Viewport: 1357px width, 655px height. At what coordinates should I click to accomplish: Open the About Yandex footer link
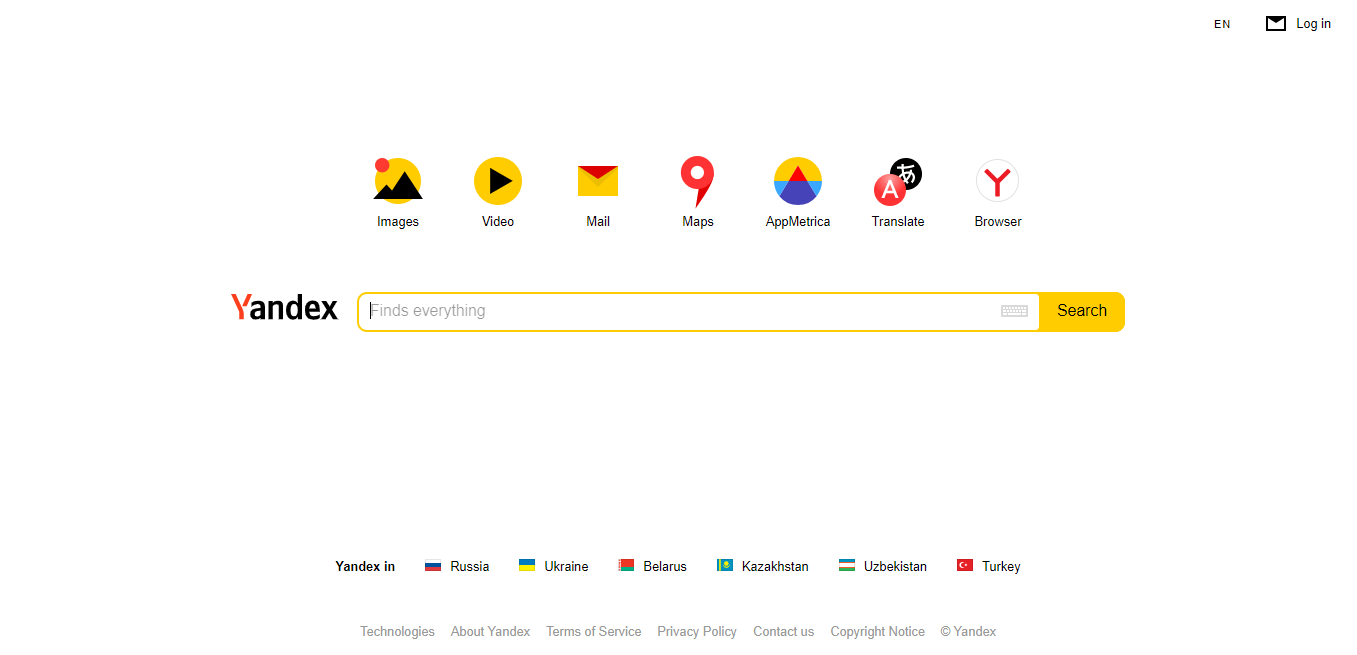point(490,631)
